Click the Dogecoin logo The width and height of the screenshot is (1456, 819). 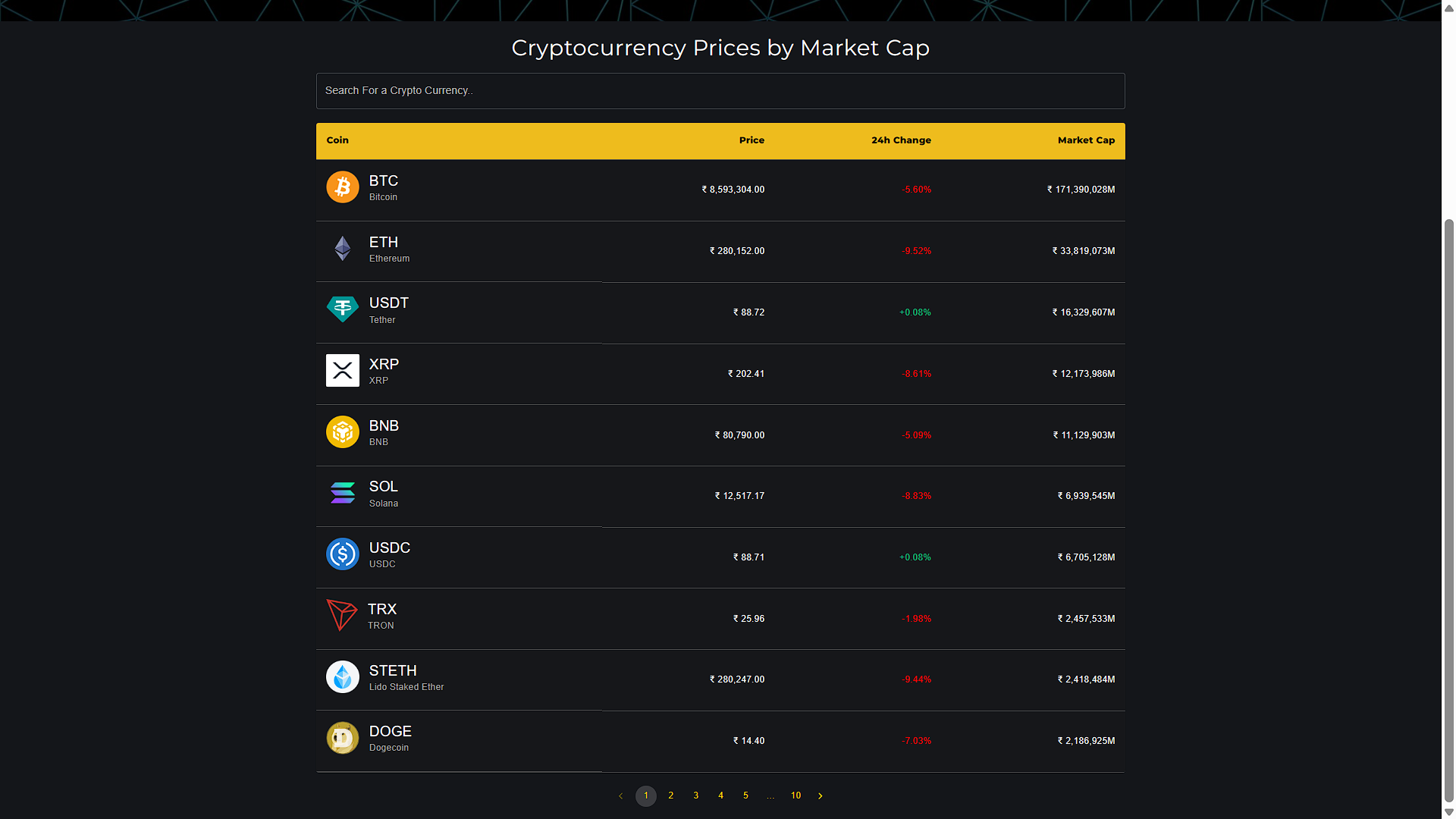pyautogui.click(x=342, y=738)
